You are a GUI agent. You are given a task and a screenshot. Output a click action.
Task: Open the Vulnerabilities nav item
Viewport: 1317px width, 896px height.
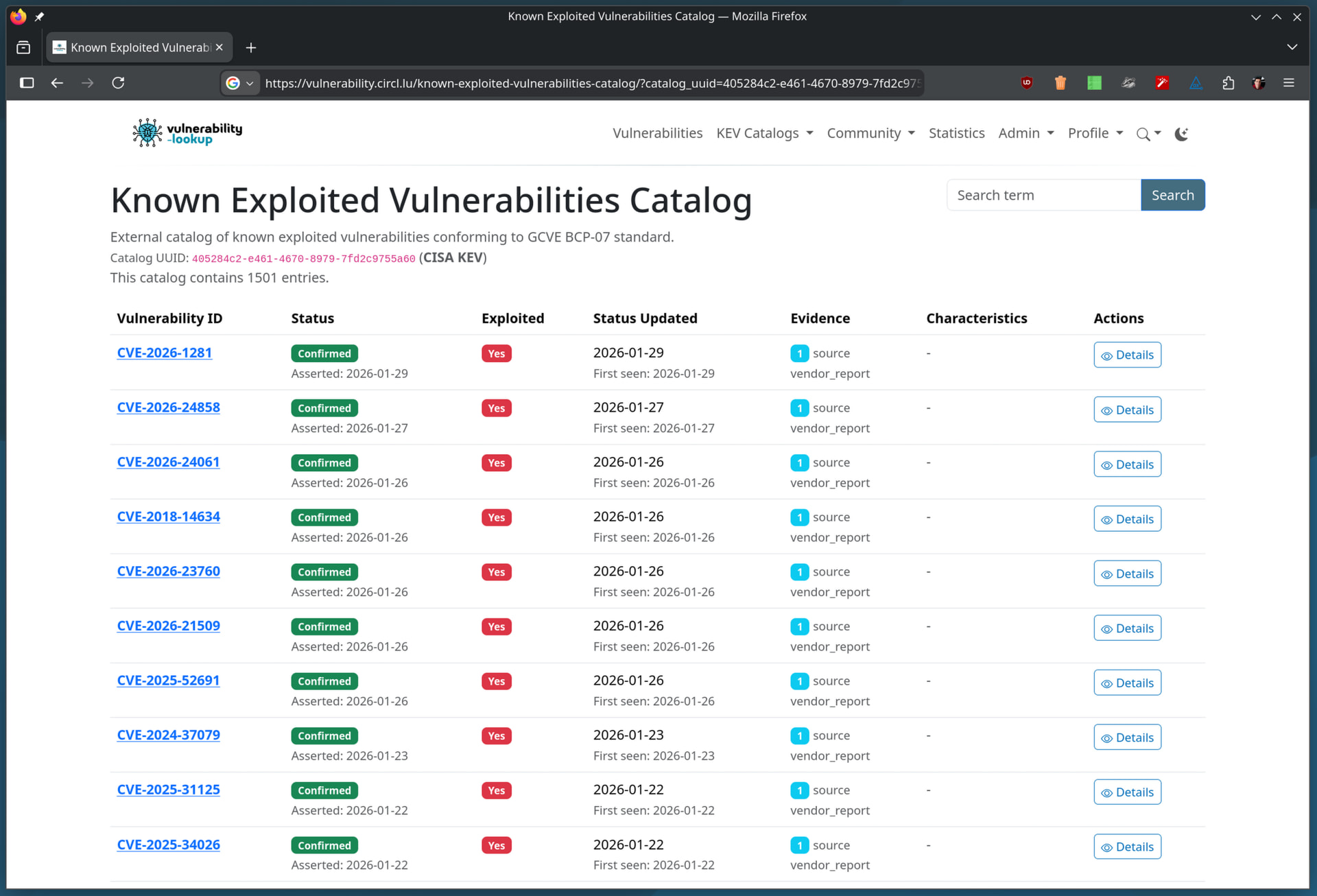(657, 133)
